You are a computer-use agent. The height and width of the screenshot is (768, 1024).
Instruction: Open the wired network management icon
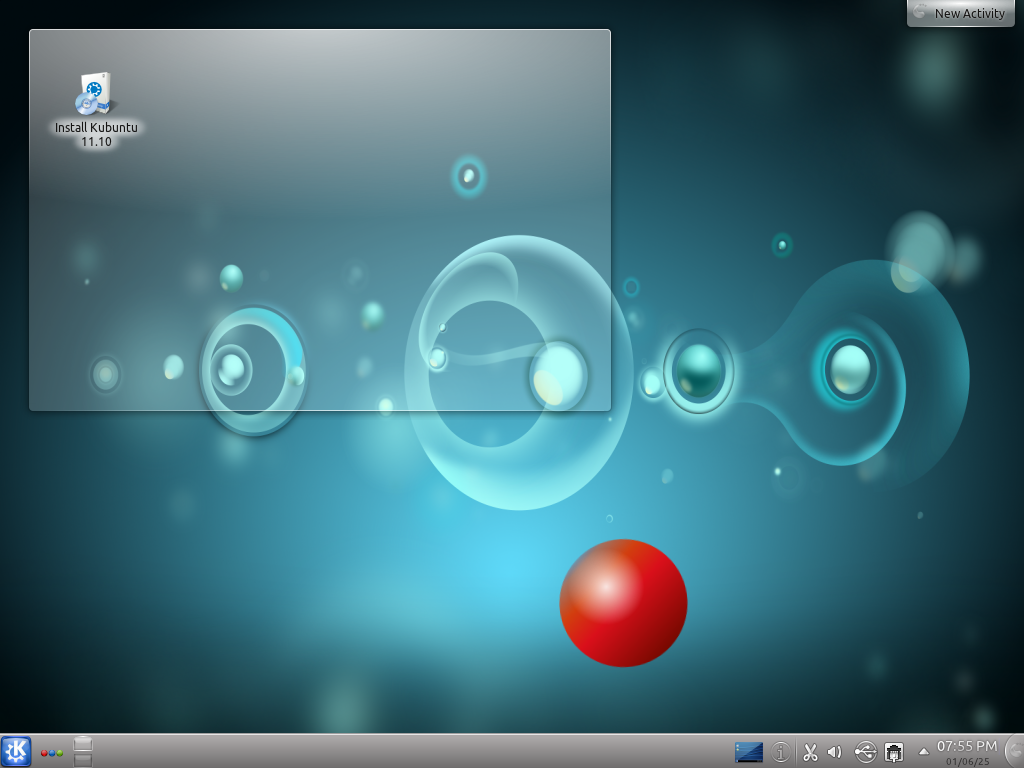click(x=894, y=752)
